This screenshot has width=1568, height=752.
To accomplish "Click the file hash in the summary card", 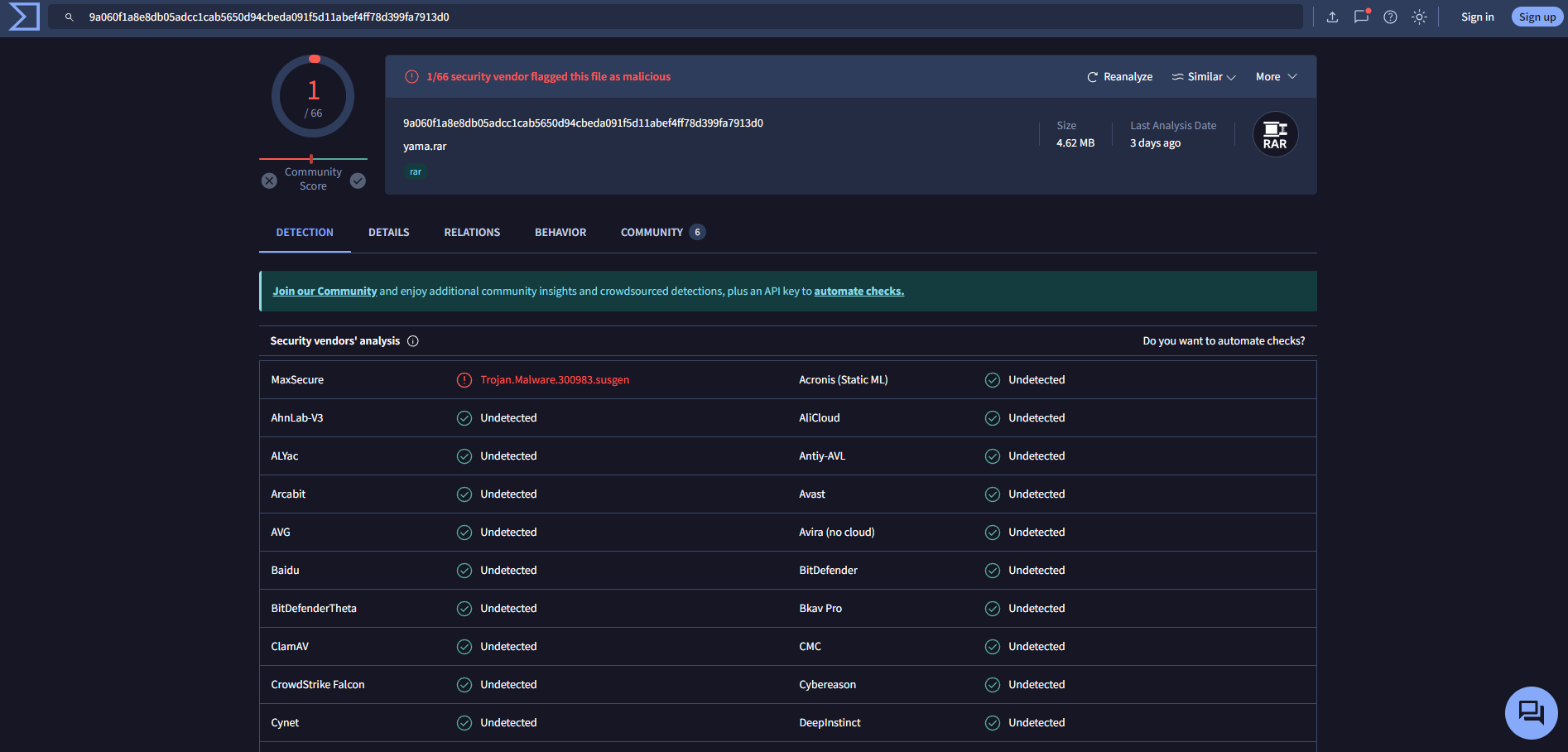I will tap(583, 123).
